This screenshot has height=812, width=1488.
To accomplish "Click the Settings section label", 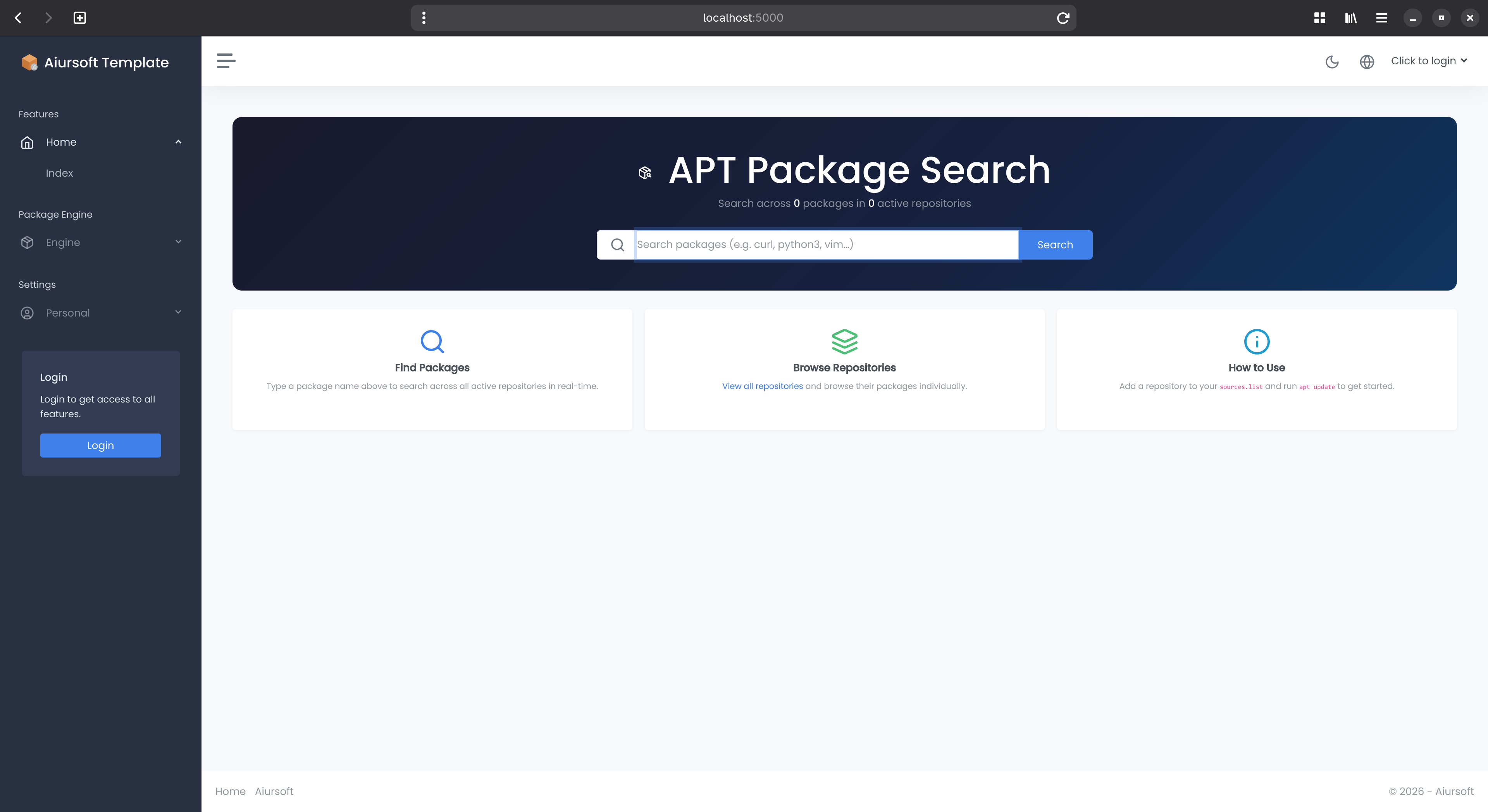I will 37,285.
